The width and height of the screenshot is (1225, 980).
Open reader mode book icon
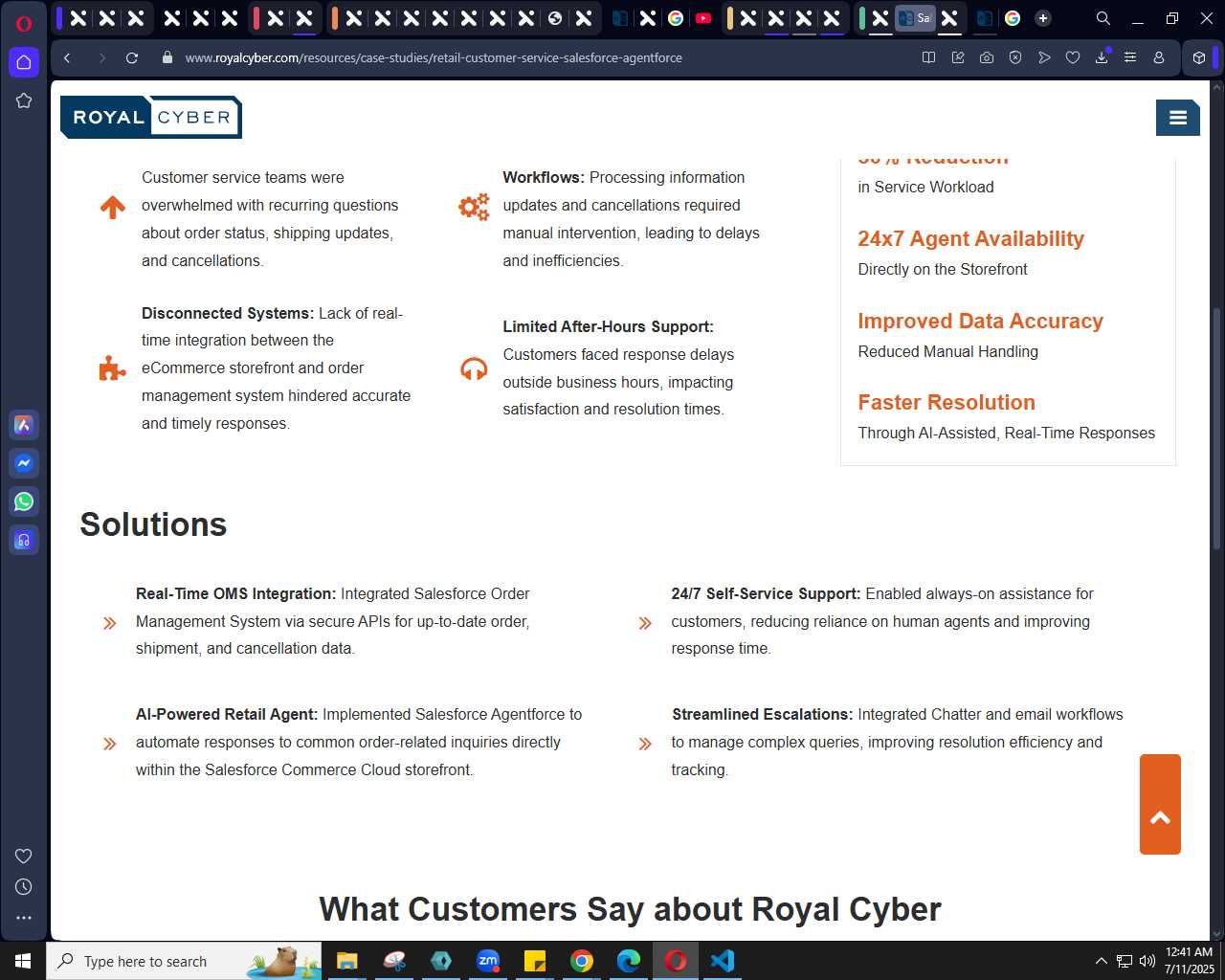[x=928, y=57]
